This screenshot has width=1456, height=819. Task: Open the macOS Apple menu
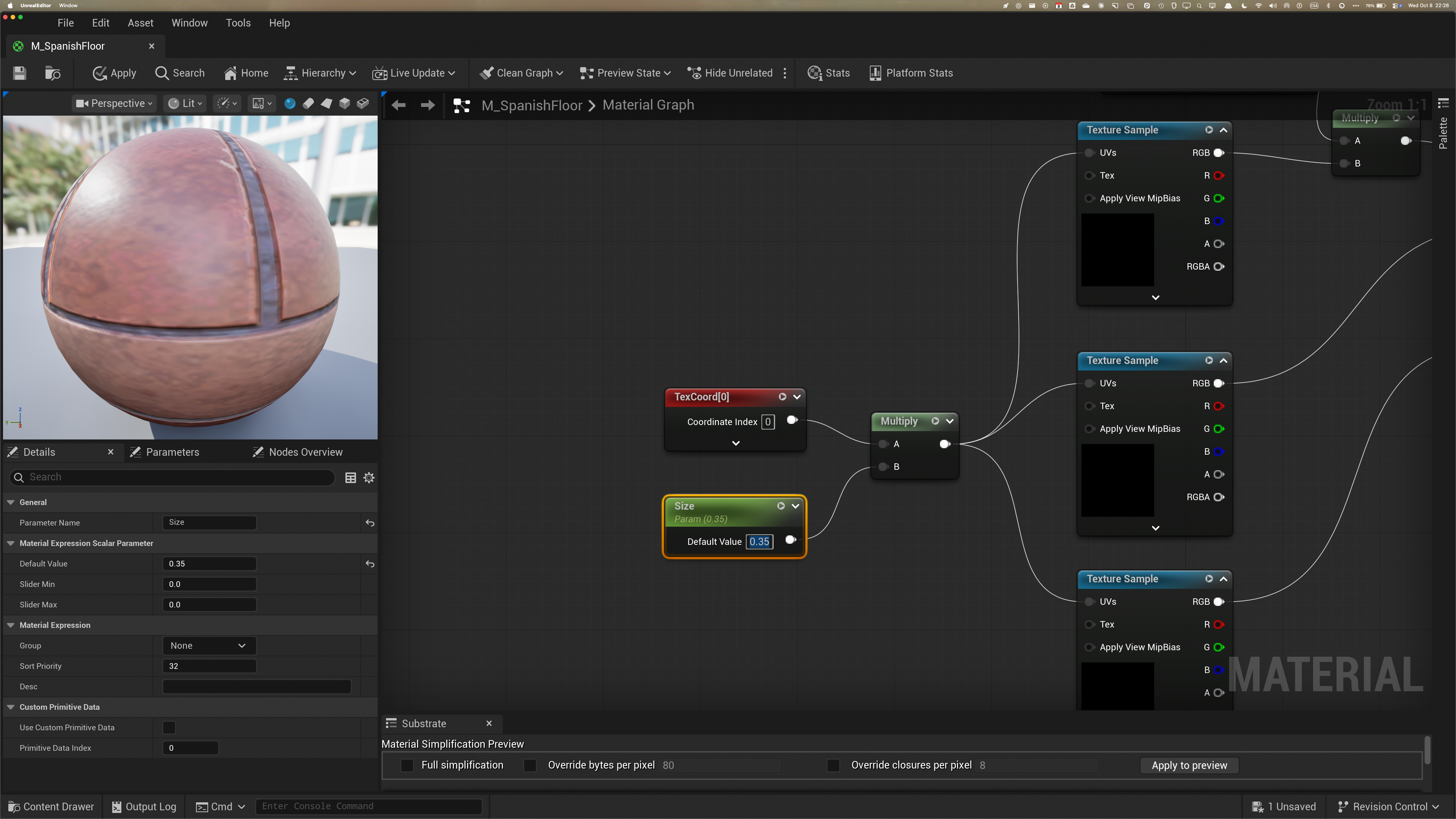click(x=9, y=5)
